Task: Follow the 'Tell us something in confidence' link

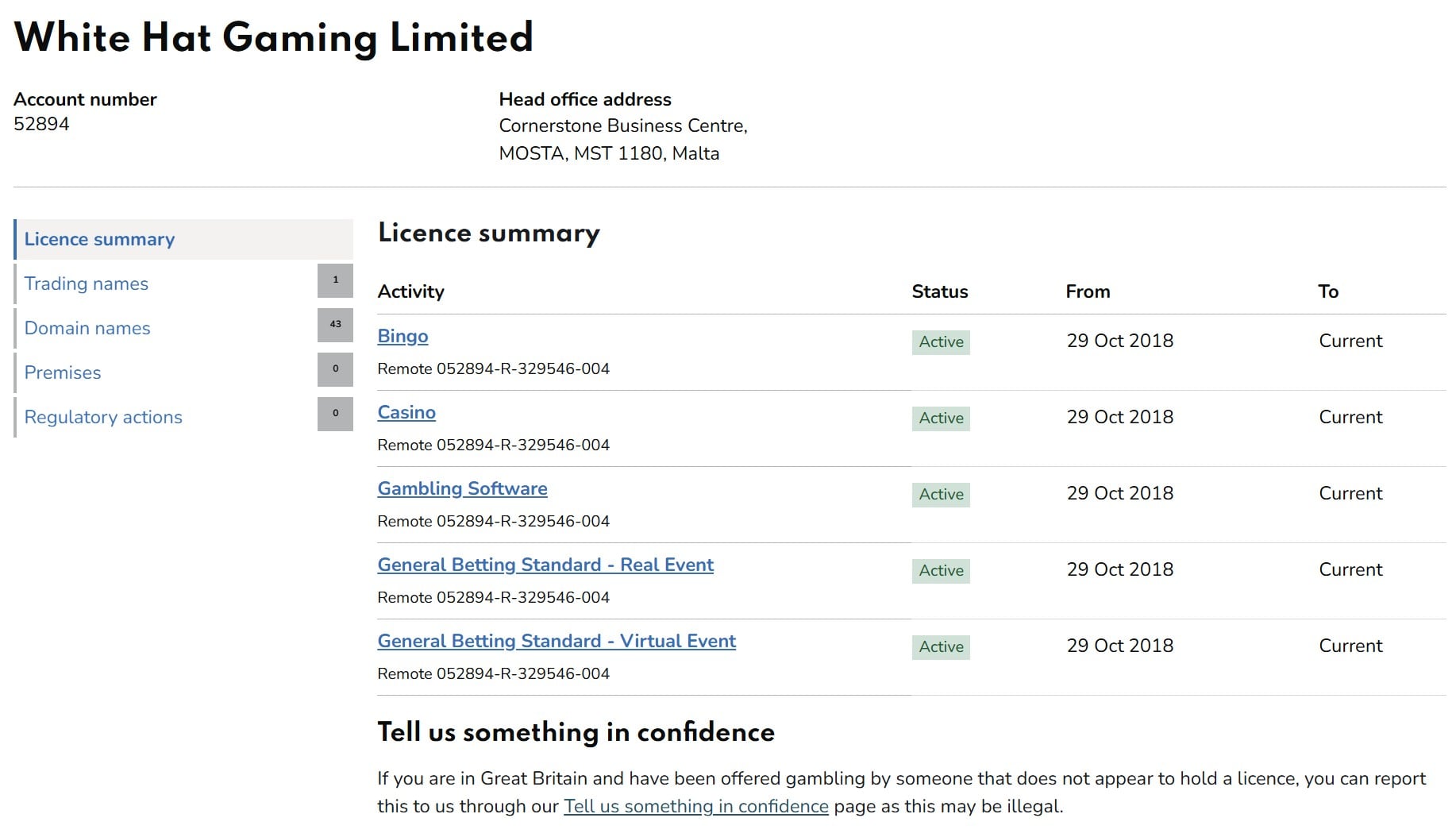Action: (x=696, y=806)
